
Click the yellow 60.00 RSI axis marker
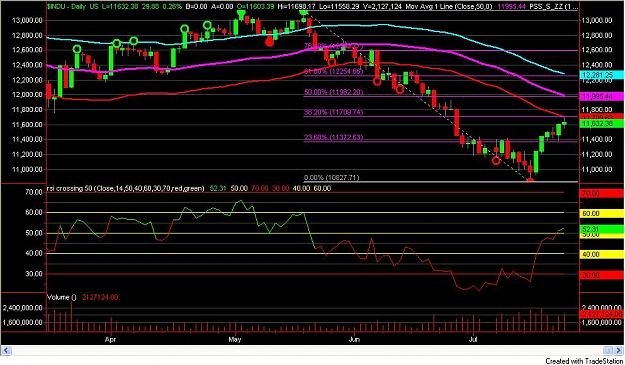pyautogui.click(x=601, y=214)
